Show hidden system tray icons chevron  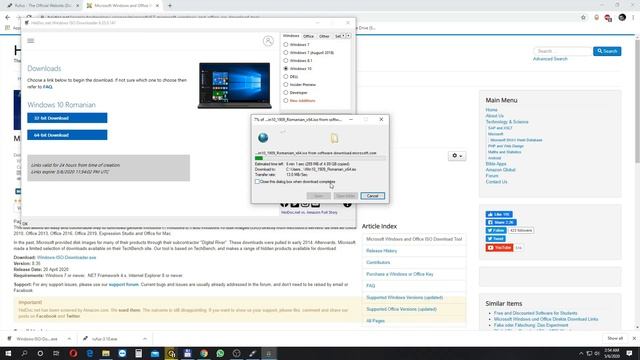point(581,353)
